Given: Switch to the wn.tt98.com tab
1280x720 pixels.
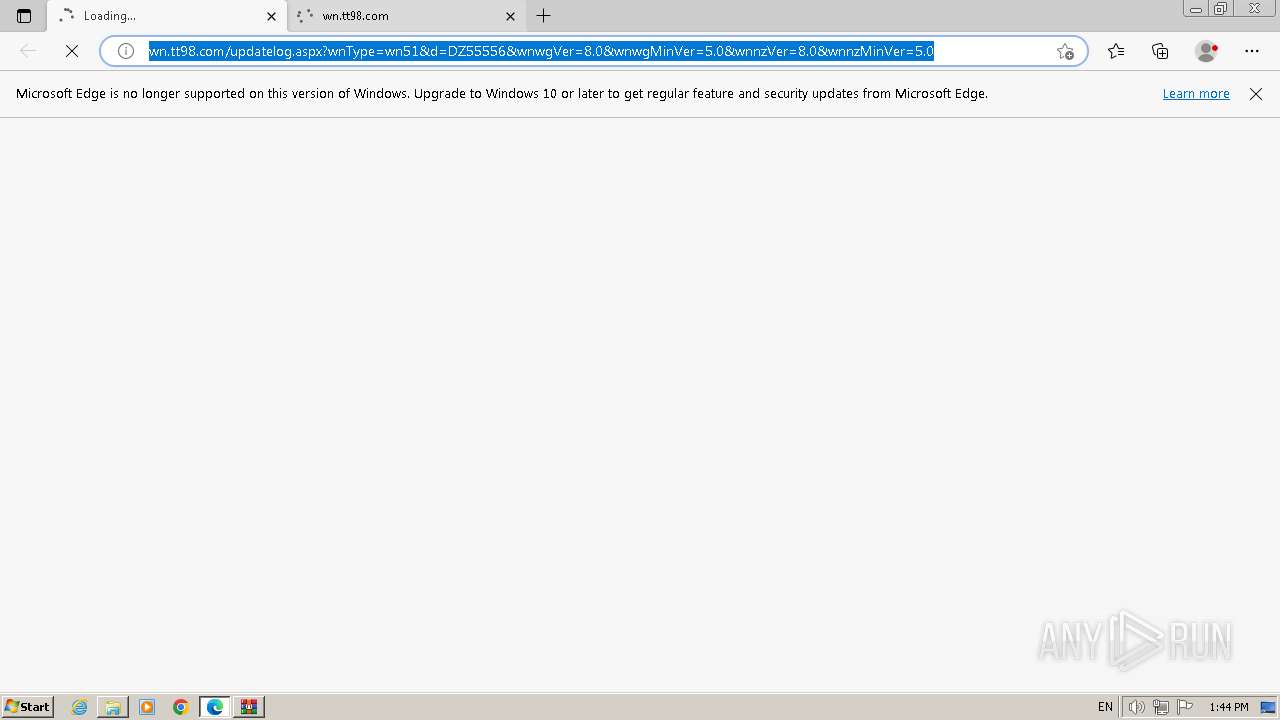Looking at the screenshot, I should click(x=406, y=16).
